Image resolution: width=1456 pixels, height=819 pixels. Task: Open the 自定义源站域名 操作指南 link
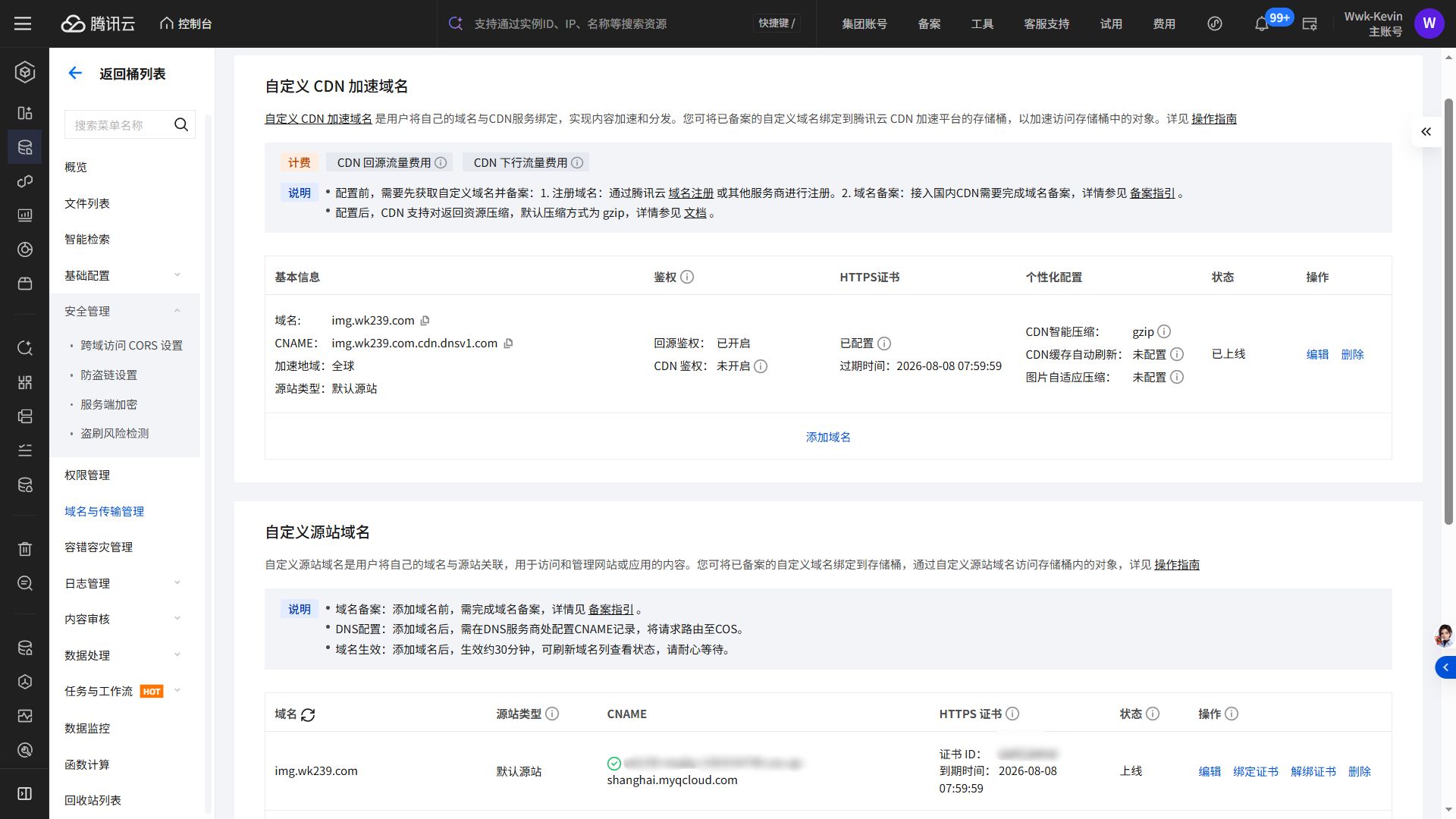pyautogui.click(x=1177, y=565)
